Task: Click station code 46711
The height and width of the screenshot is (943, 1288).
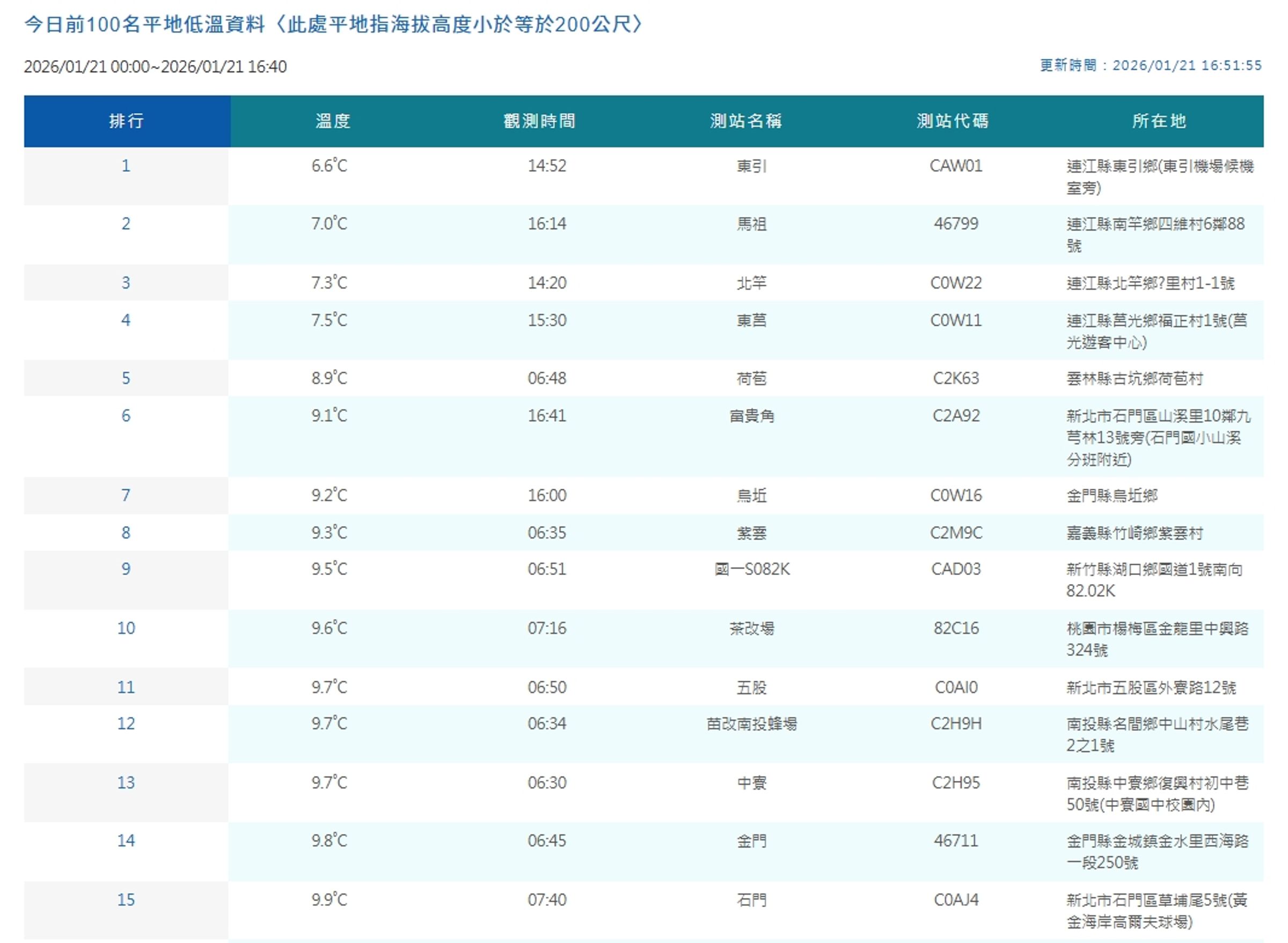Action: 956,841
